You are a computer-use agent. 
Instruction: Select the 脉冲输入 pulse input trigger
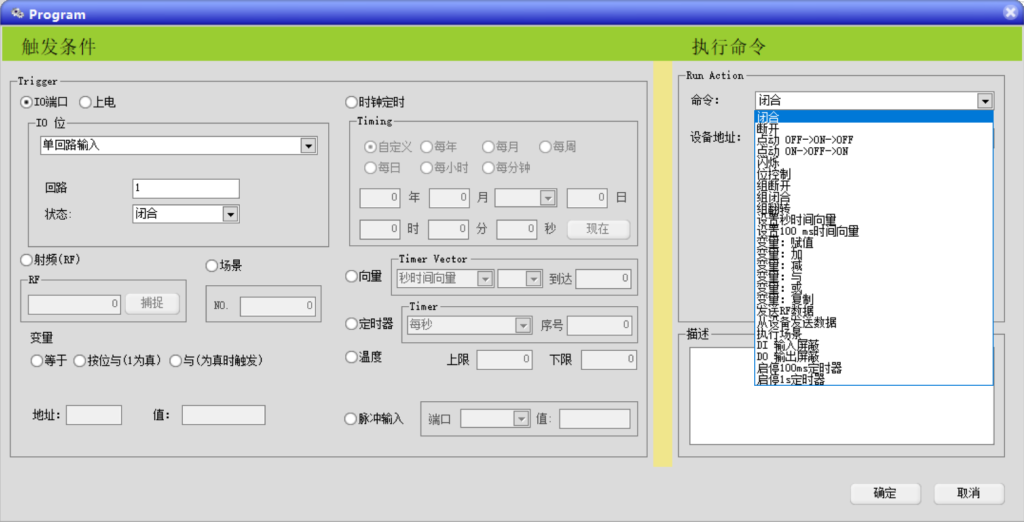[x=351, y=419]
